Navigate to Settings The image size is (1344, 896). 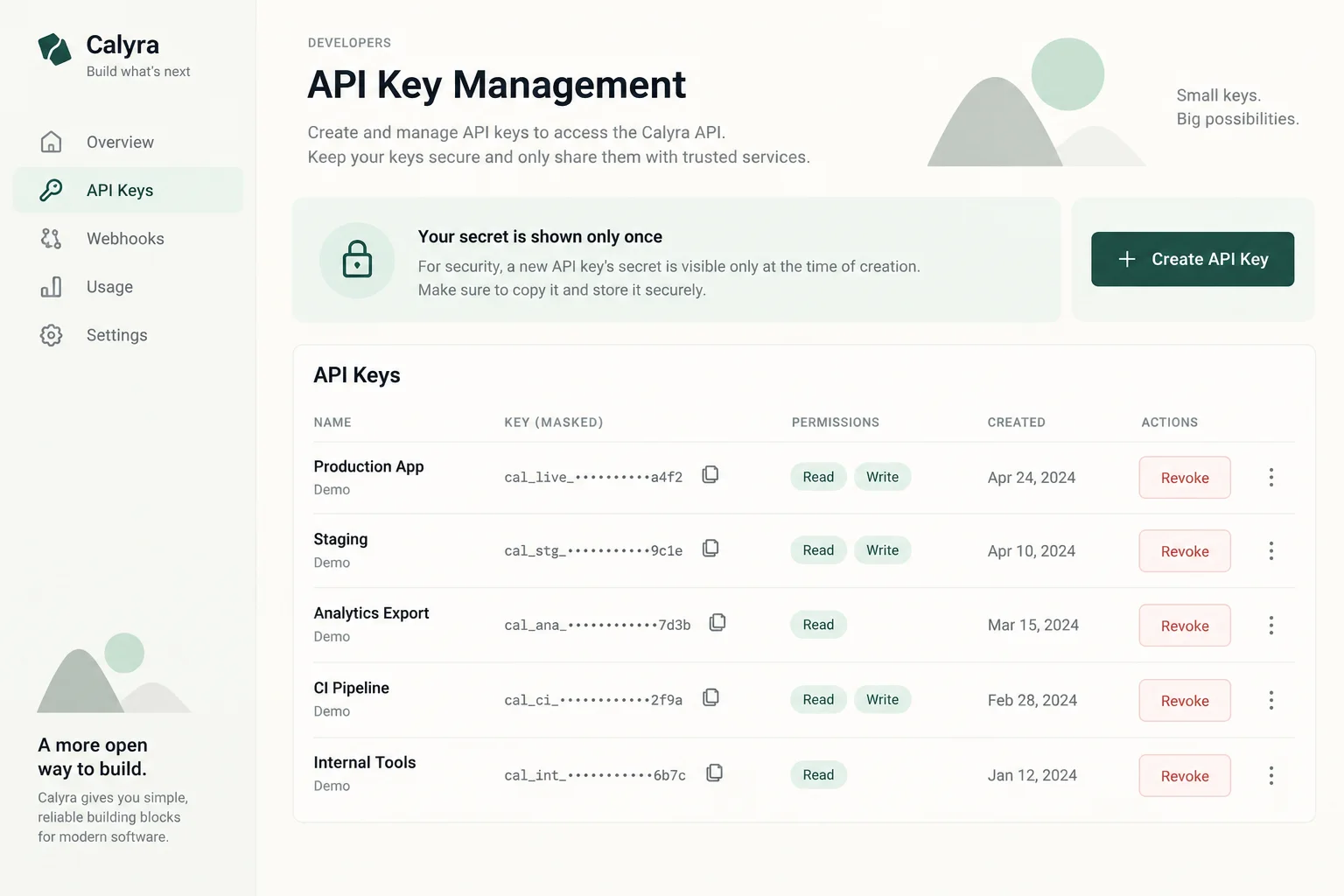coord(128,335)
